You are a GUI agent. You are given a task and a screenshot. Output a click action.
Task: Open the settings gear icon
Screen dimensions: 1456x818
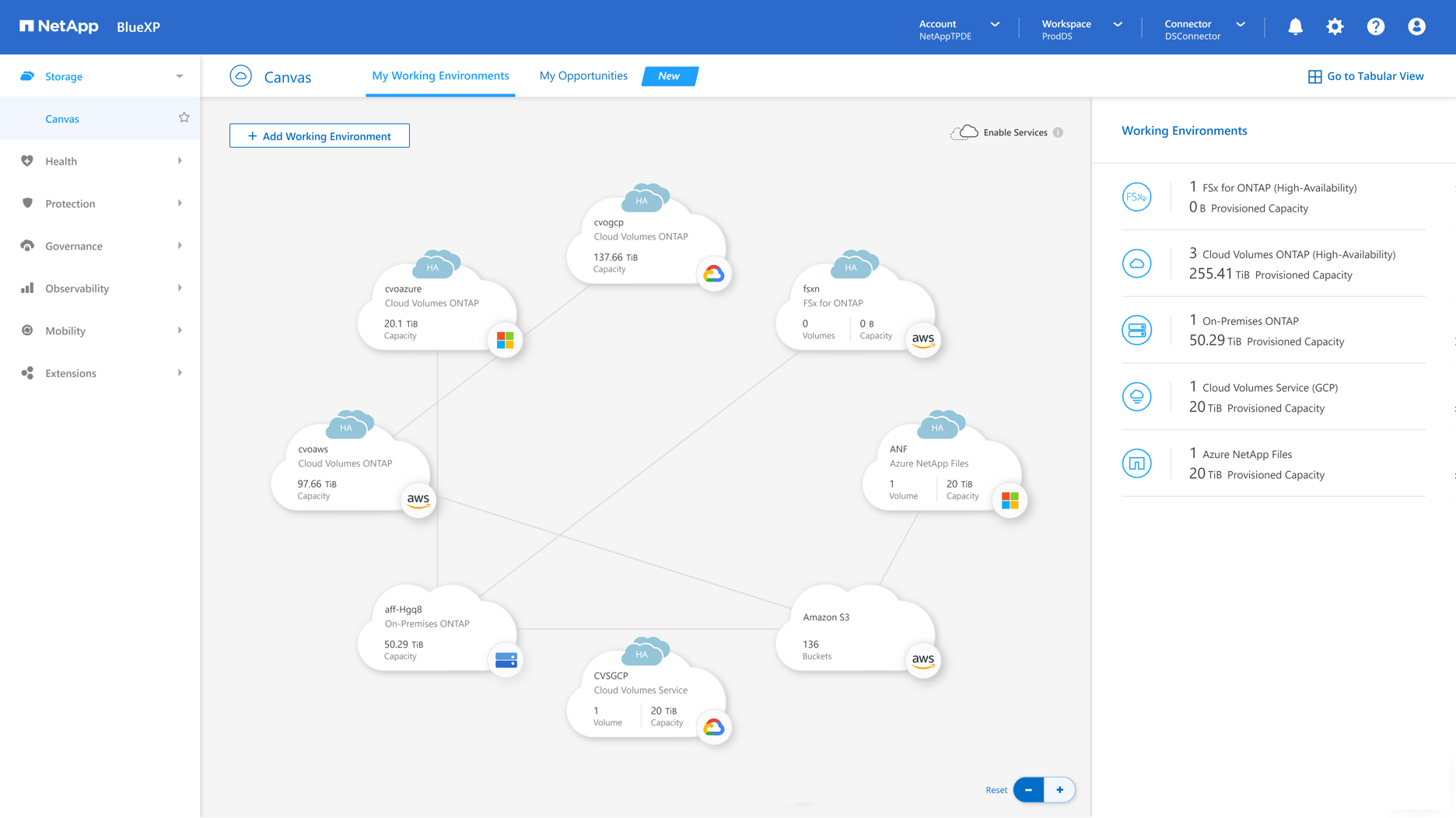coord(1335,26)
